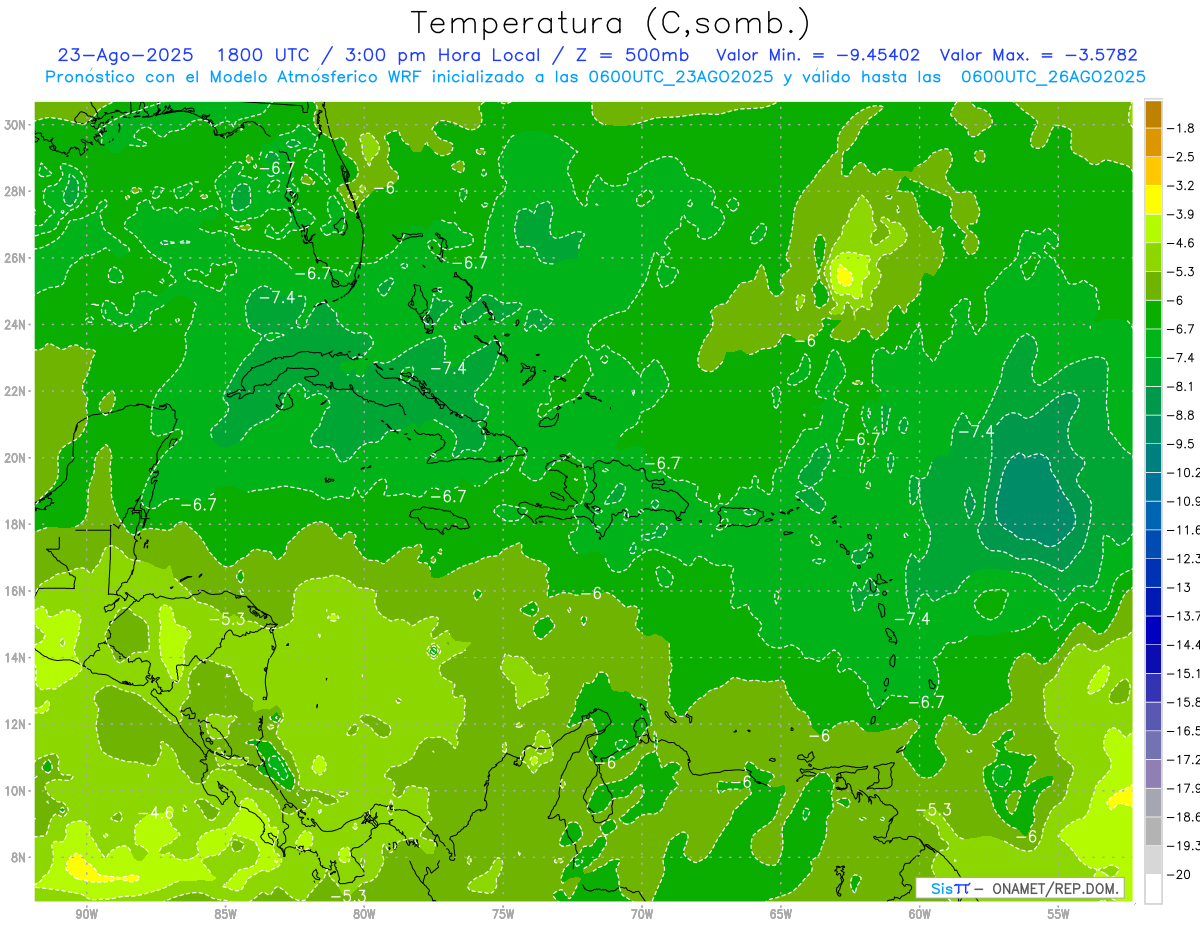Click the '0600UTC_26AGO2025' valid-until timestamp

[x=1053, y=77]
